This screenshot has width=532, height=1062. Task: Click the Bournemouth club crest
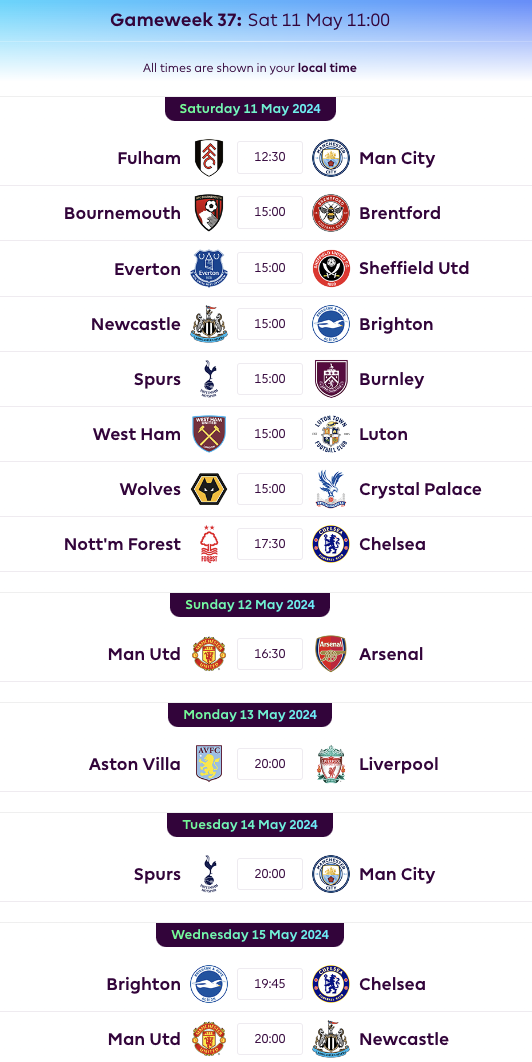coord(209,213)
